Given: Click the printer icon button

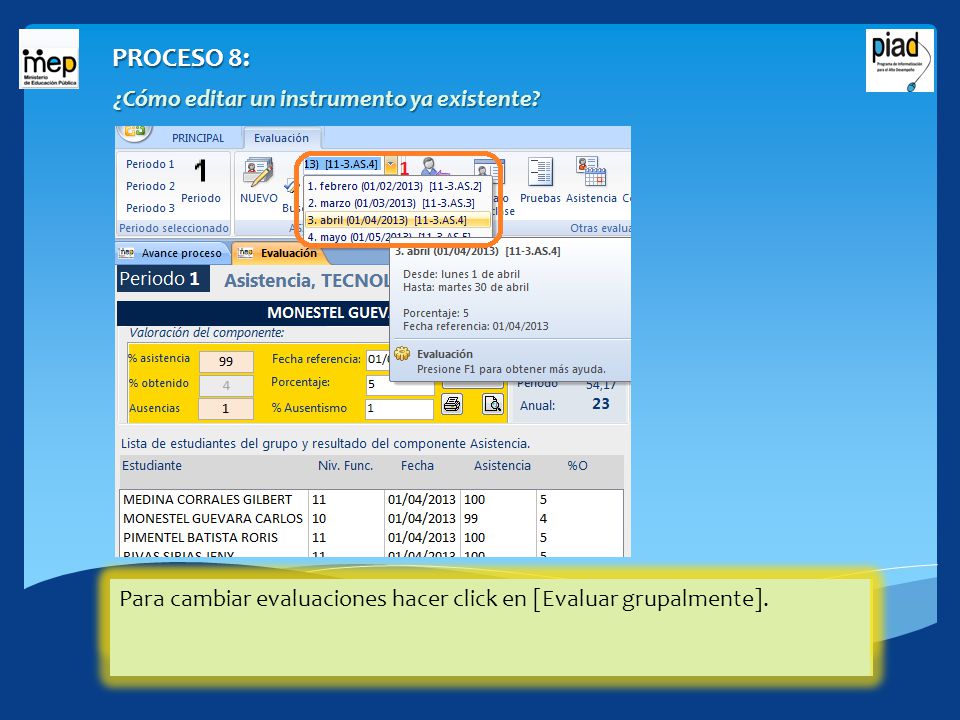Looking at the screenshot, I should [452, 404].
